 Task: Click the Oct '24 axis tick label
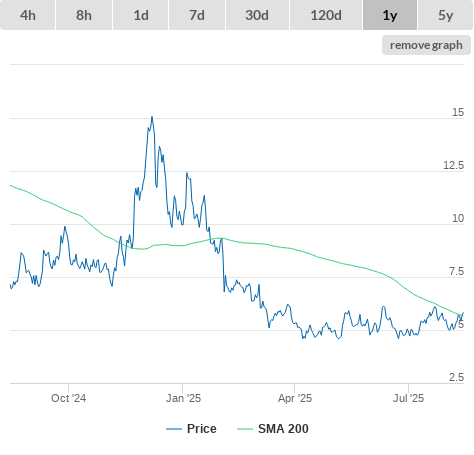click(x=68, y=398)
